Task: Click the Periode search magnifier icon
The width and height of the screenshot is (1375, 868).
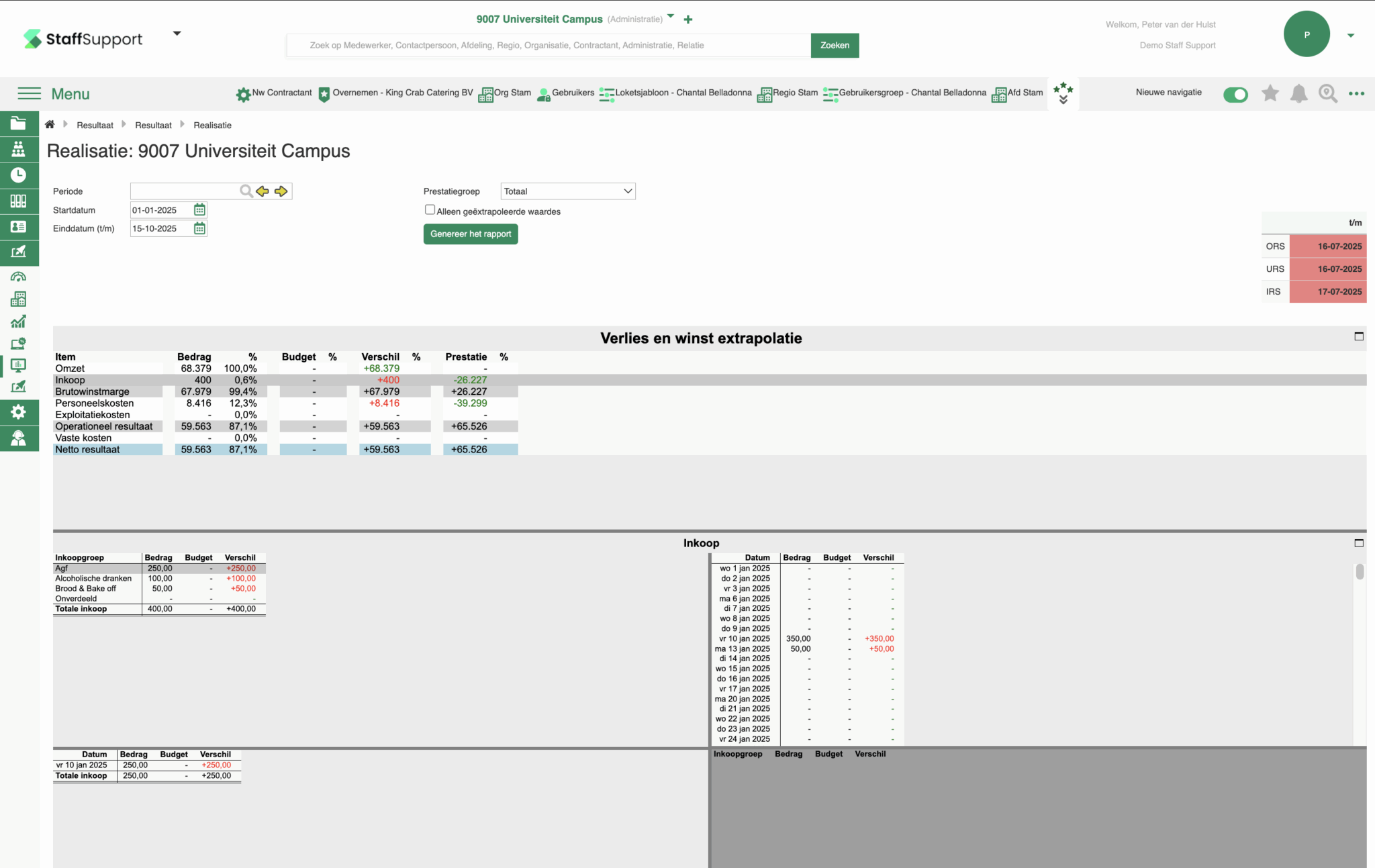Action: tap(246, 191)
